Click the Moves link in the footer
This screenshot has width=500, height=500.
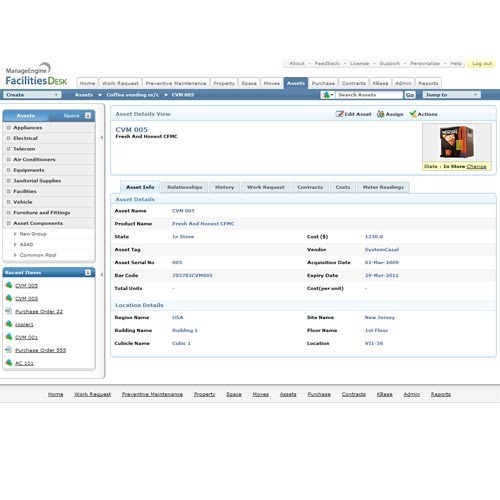260,394
